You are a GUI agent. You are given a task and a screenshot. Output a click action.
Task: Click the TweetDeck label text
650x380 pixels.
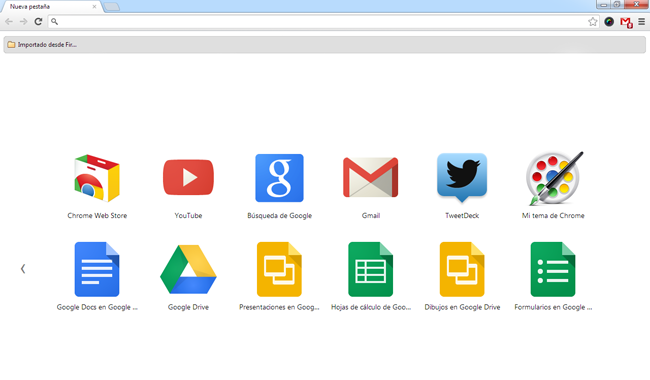(x=462, y=215)
